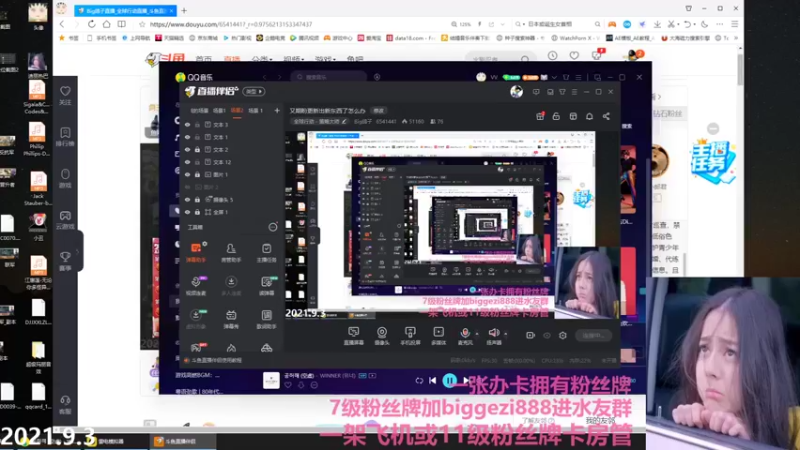The width and height of the screenshot is (800, 450).
Task: Click the recording camera icon beside settings
Action: point(531,335)
